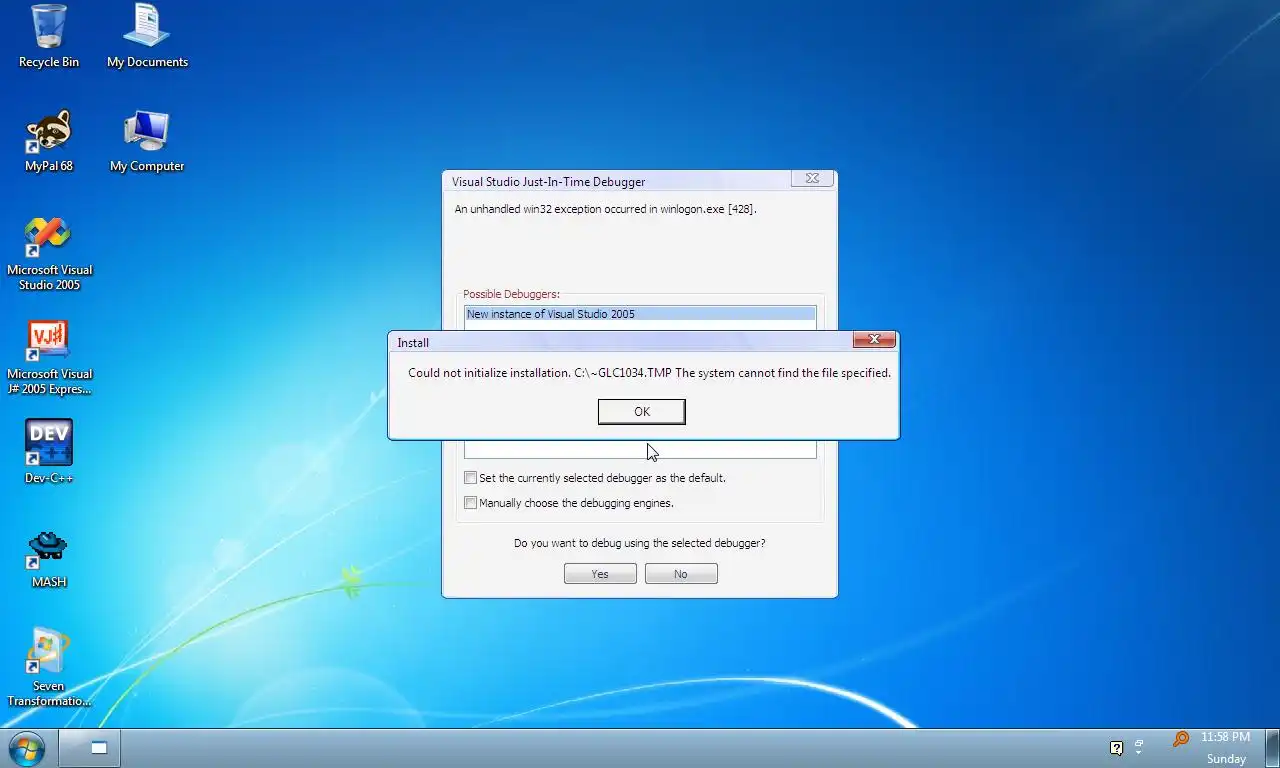Select 'New instance of Visual Studio 2005' entry
1280x768 pixels.
point(640,314)
